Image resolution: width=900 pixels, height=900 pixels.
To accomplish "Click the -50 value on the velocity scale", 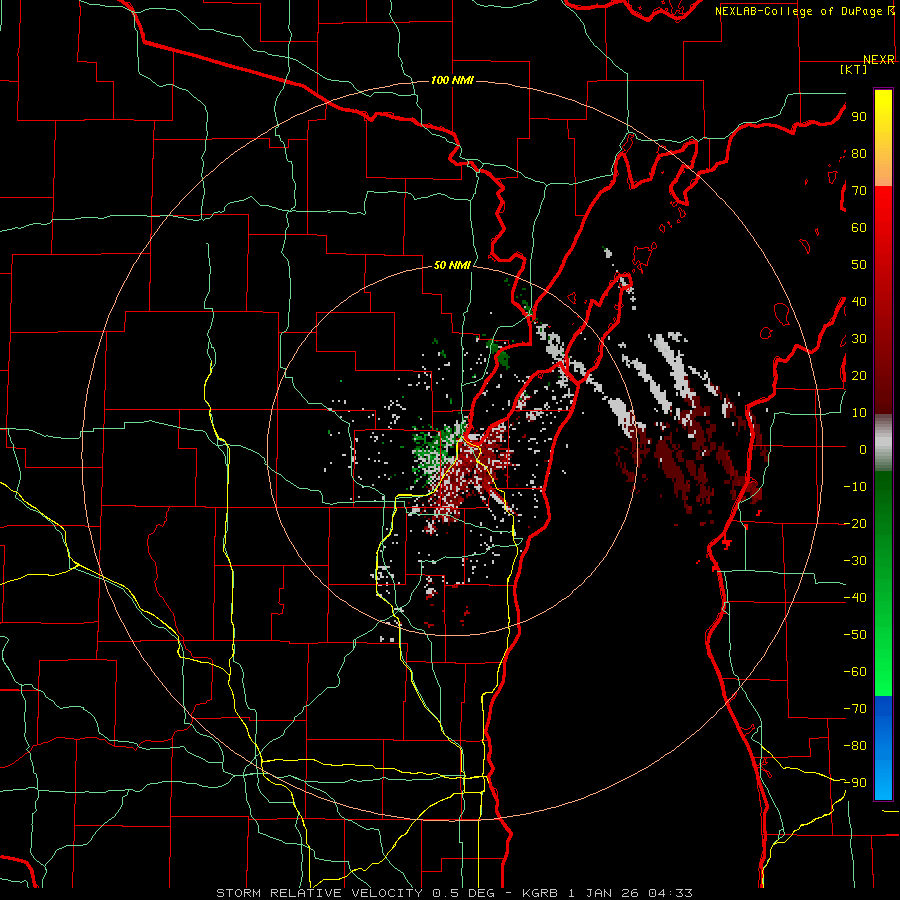I will (855, 635).
